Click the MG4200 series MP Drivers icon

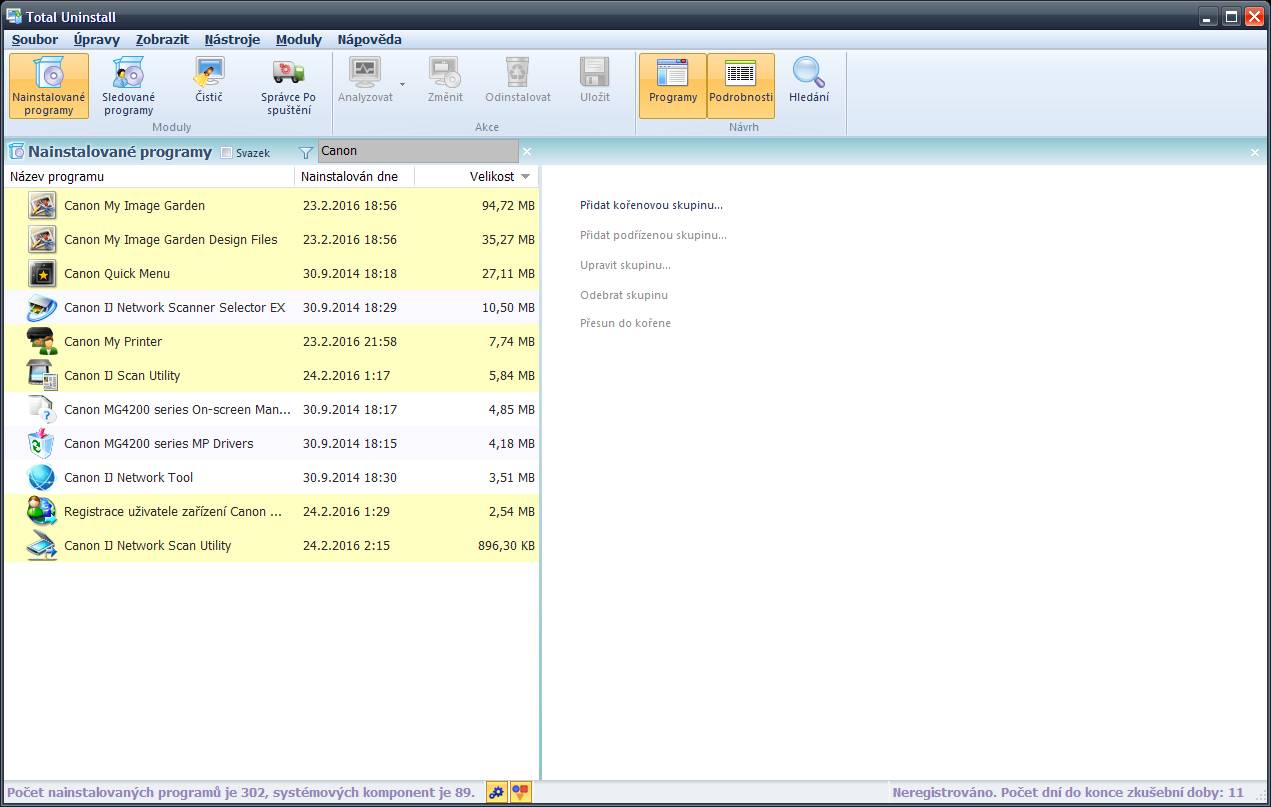click(x=42, y=443)
